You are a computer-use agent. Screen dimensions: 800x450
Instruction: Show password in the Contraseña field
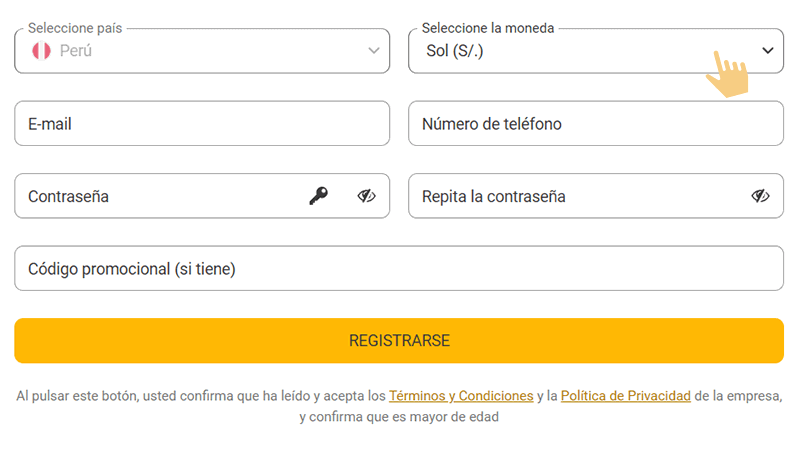click(x=367, y=196)
